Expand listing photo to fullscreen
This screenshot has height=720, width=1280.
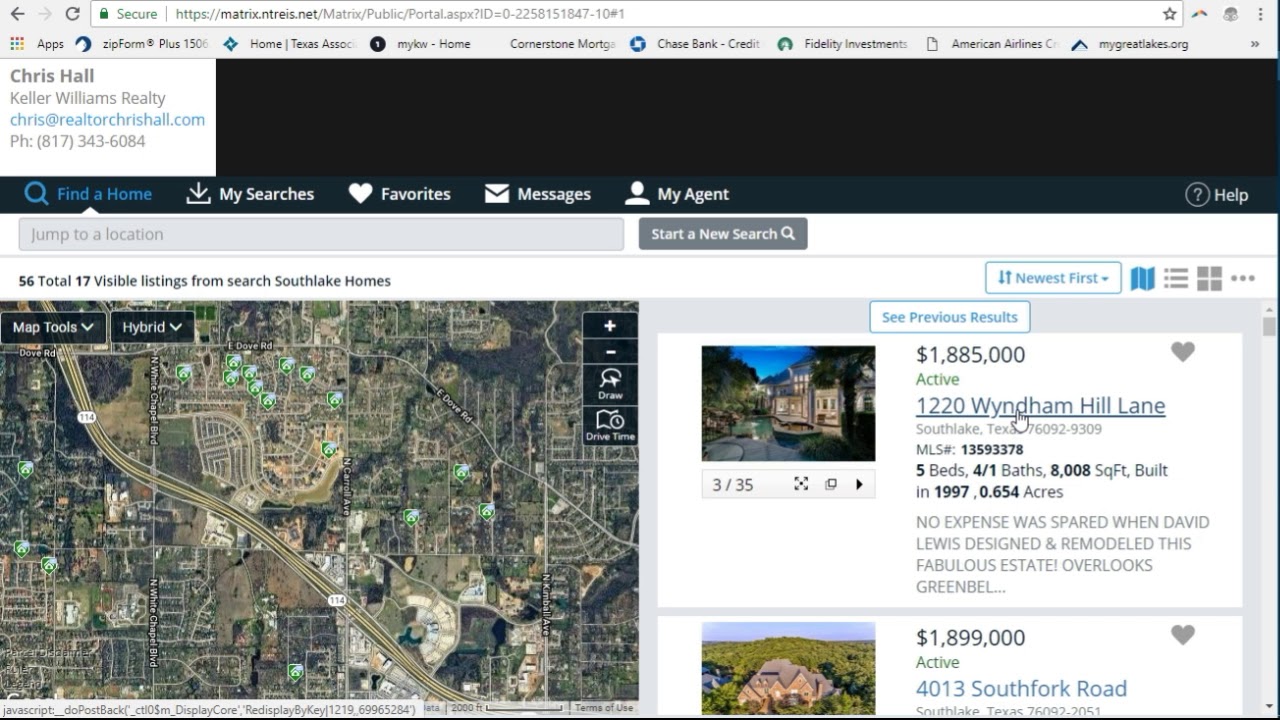tap(801, 484)
